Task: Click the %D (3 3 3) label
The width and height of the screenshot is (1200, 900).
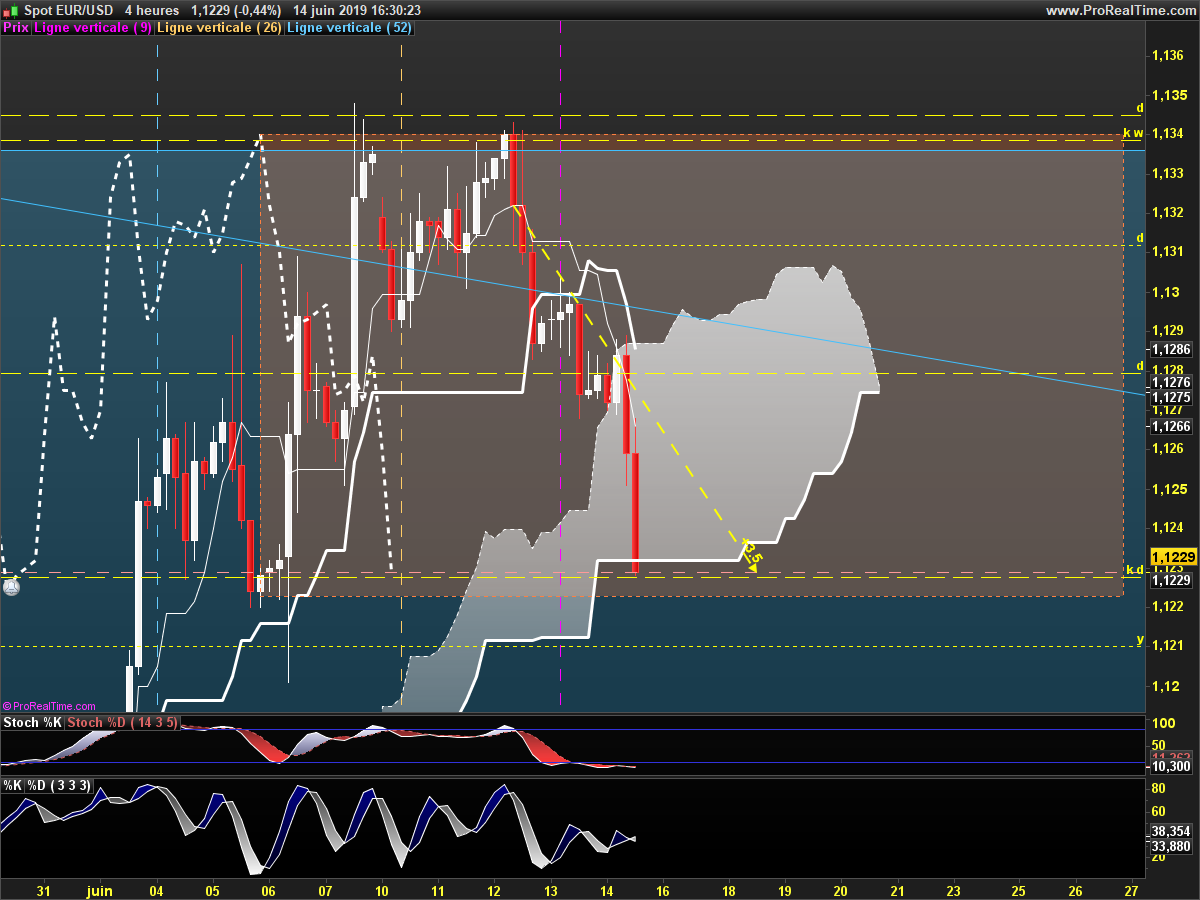Action: pyautogui.click(x=59, y=786)
